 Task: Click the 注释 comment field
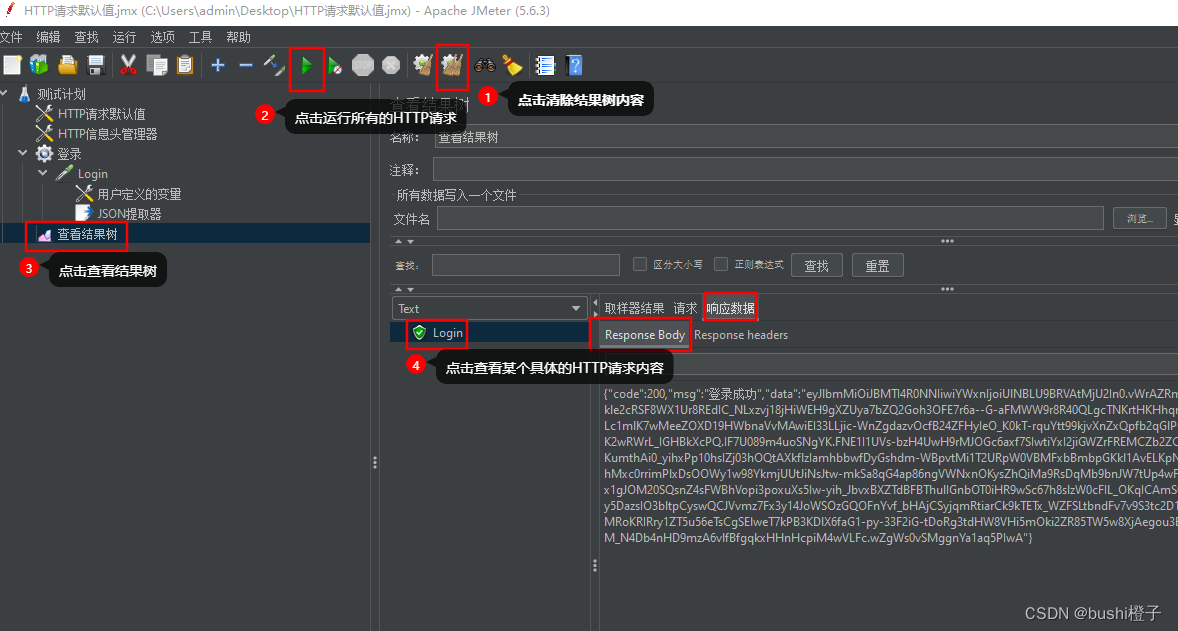805,170
